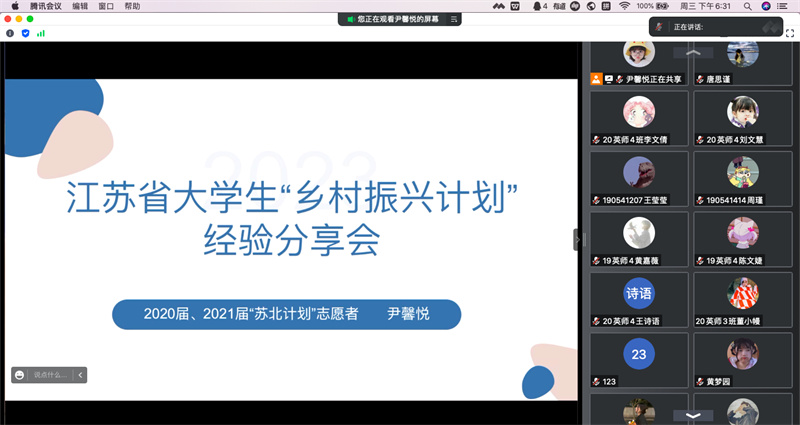This screenshot has width=800, height=425.
Task: Open the Apple menu
Action: 15,6
